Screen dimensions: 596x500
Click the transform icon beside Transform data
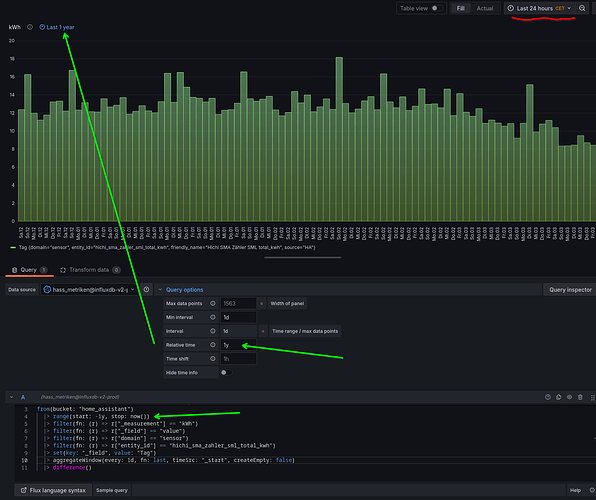click(x=63, y=270)
